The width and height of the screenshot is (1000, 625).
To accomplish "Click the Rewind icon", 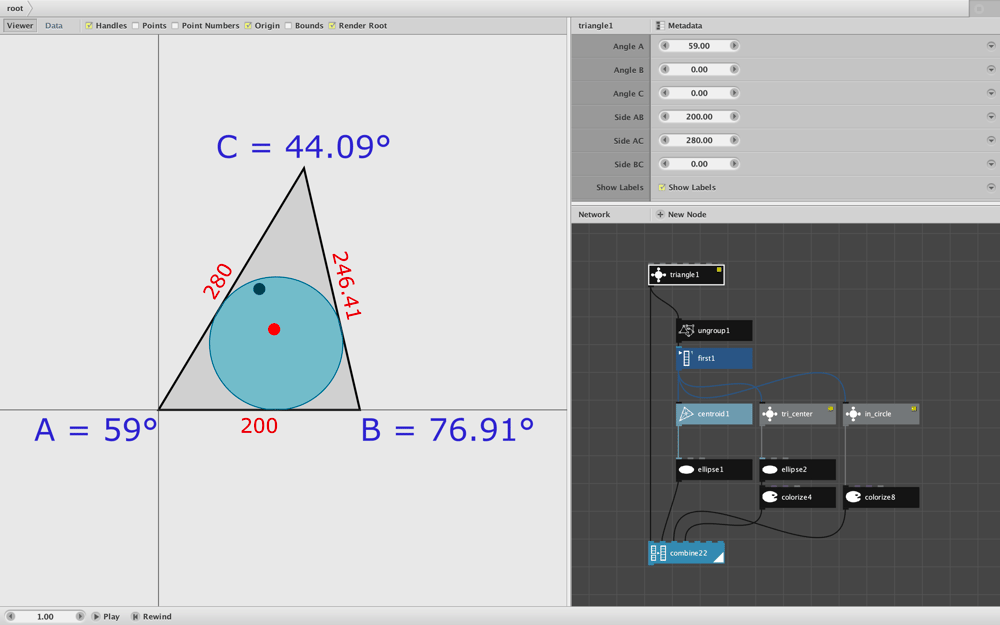I will (x=135, y=616).
